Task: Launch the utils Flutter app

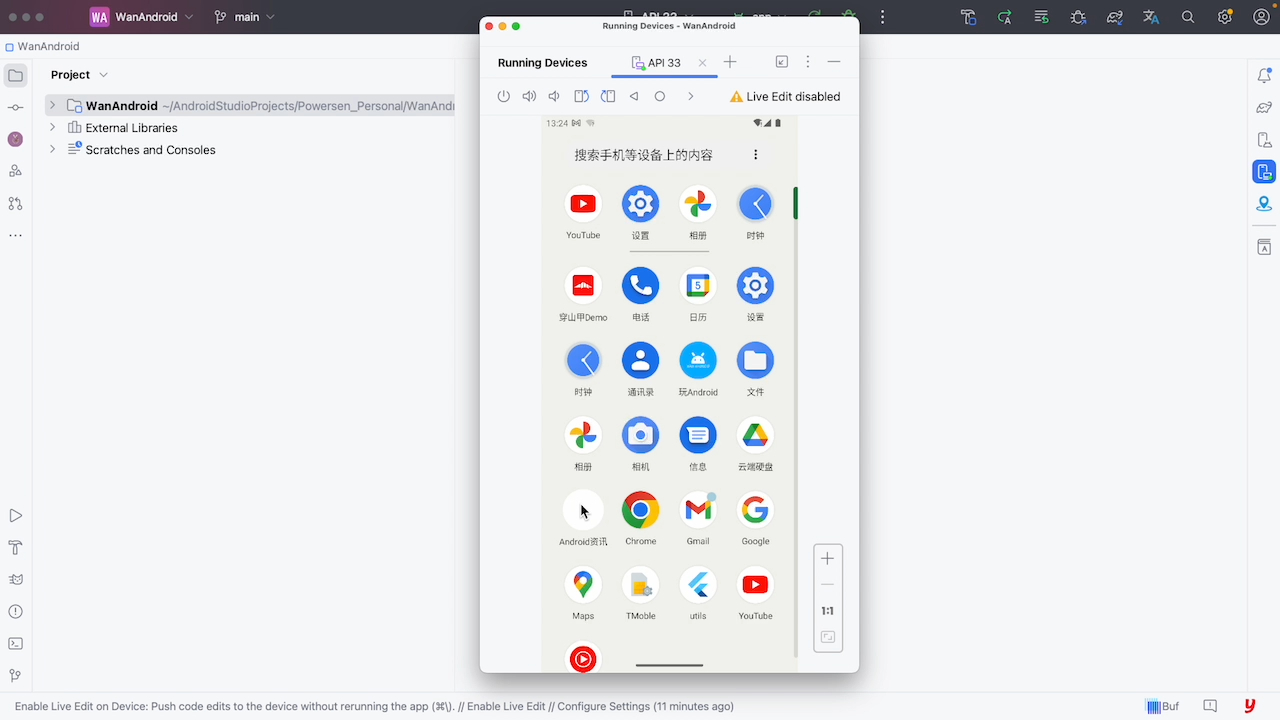Action: (698, 593)
